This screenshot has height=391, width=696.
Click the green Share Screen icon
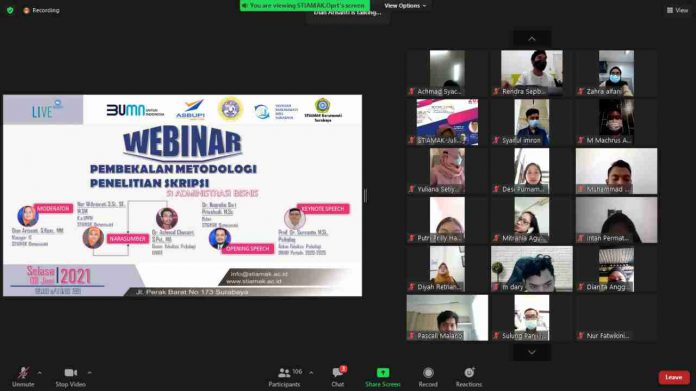tap(383, 372)
